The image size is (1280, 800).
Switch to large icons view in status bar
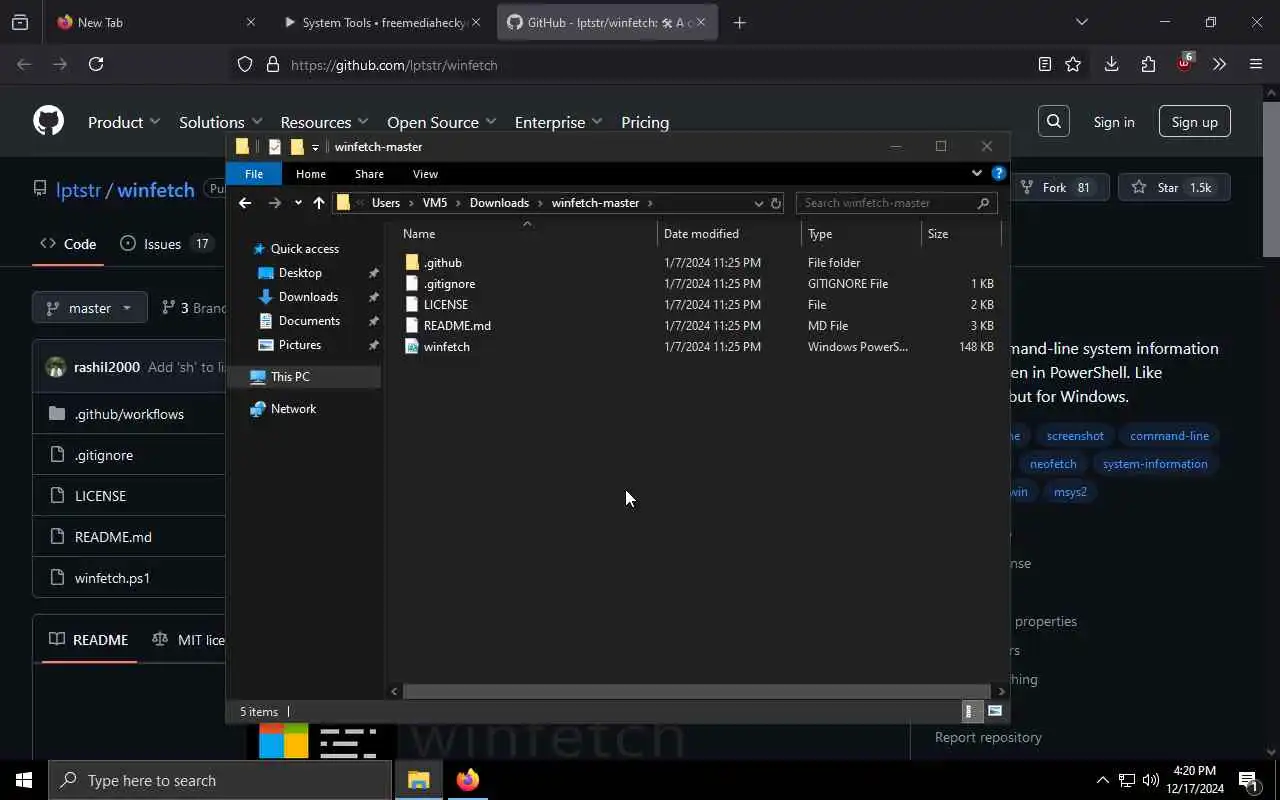pos(995,711)
